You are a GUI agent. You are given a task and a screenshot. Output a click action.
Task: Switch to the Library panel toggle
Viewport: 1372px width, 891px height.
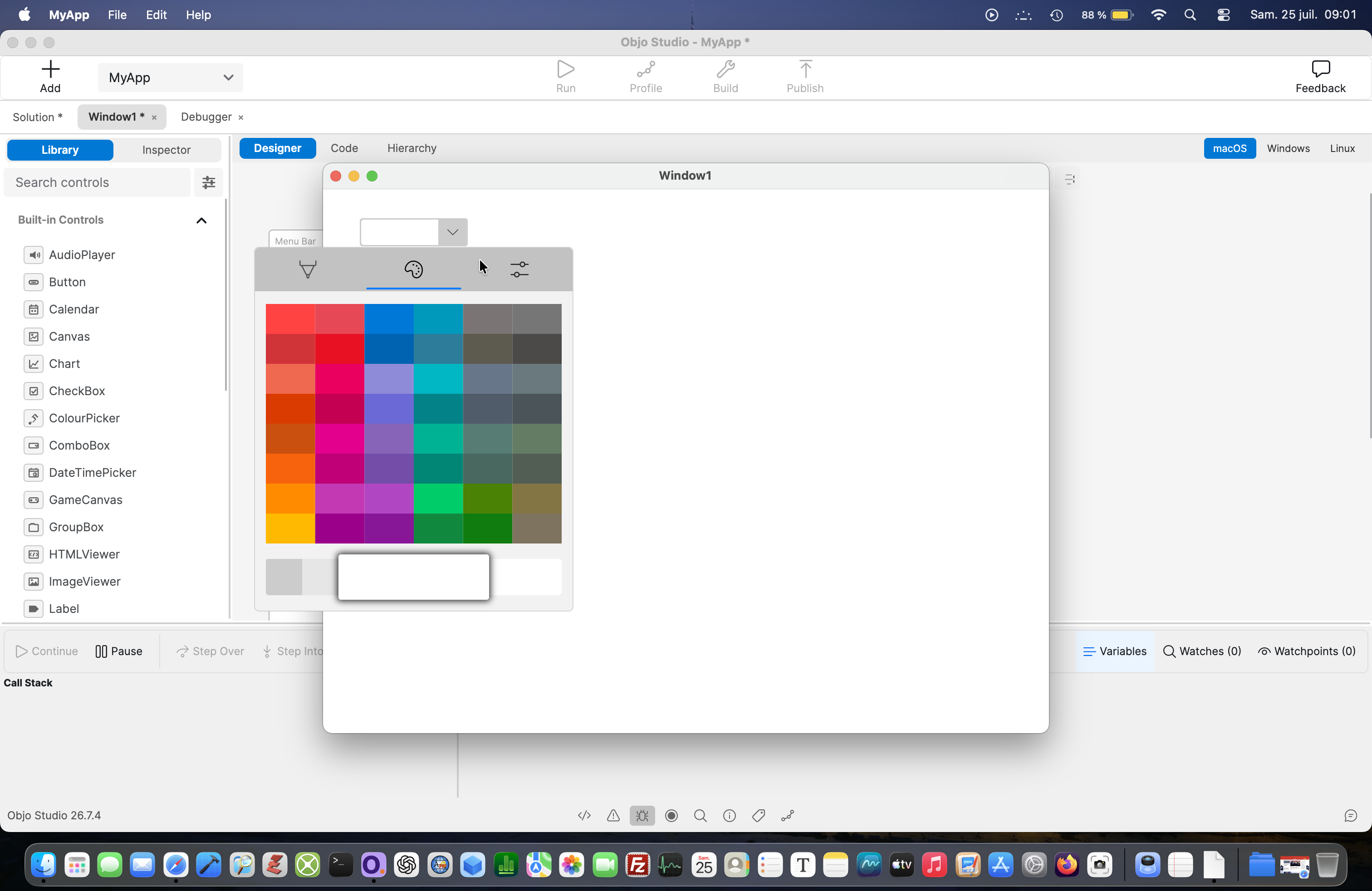(60, 150)
